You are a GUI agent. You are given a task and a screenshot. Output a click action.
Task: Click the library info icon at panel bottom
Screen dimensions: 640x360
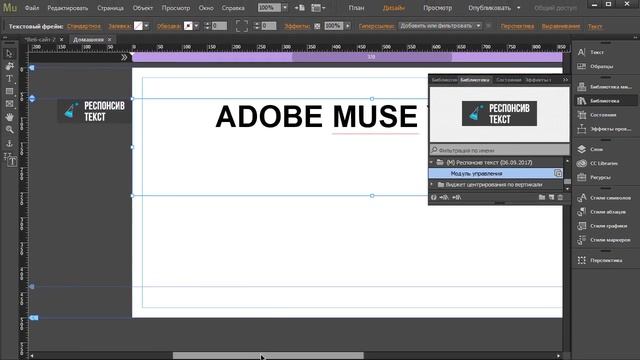[434, 198]
